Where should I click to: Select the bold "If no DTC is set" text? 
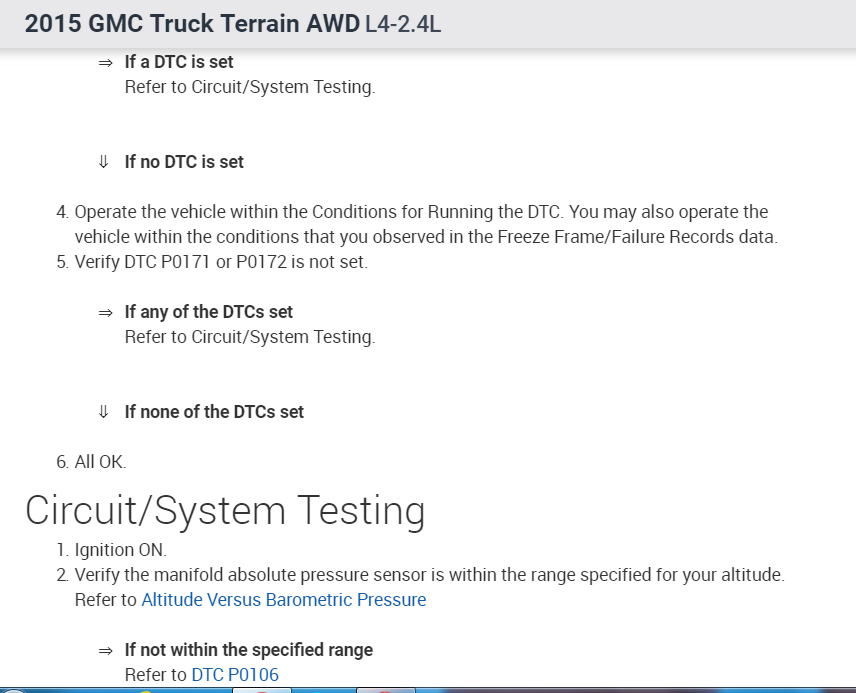click(x=184, y=162)
